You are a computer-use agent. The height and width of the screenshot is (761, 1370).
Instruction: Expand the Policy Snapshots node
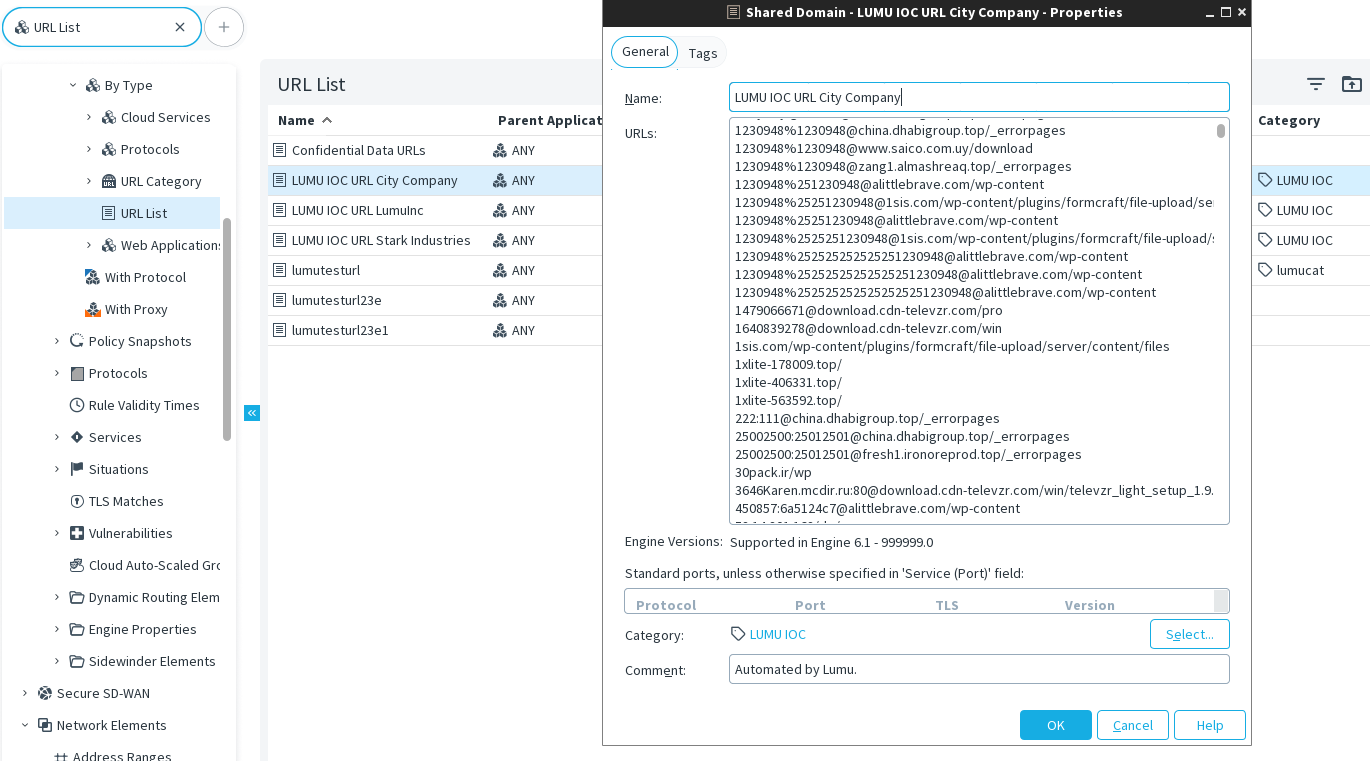point(57,341)
